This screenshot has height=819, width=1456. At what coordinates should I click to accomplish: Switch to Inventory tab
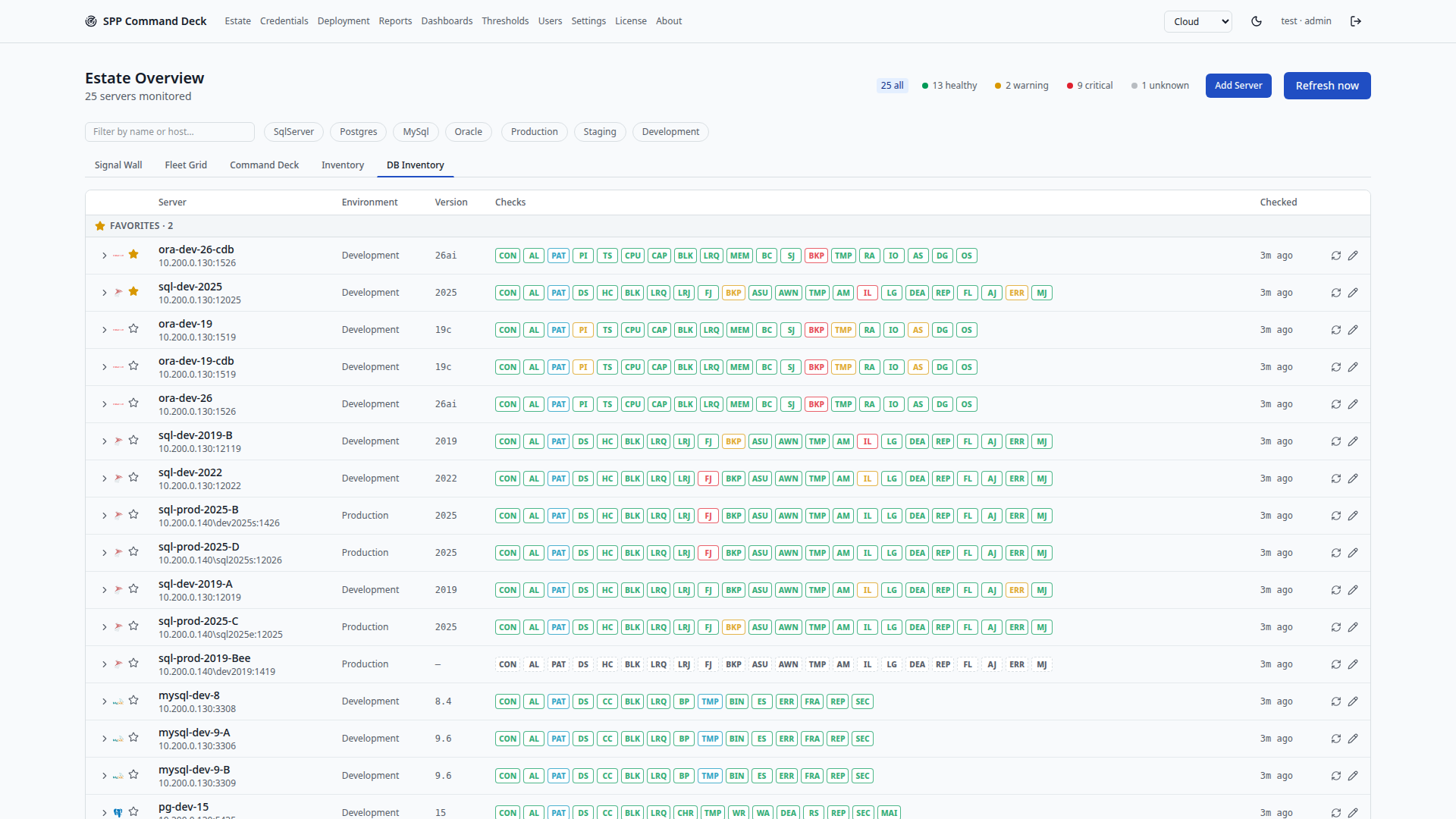click(343, 165)
